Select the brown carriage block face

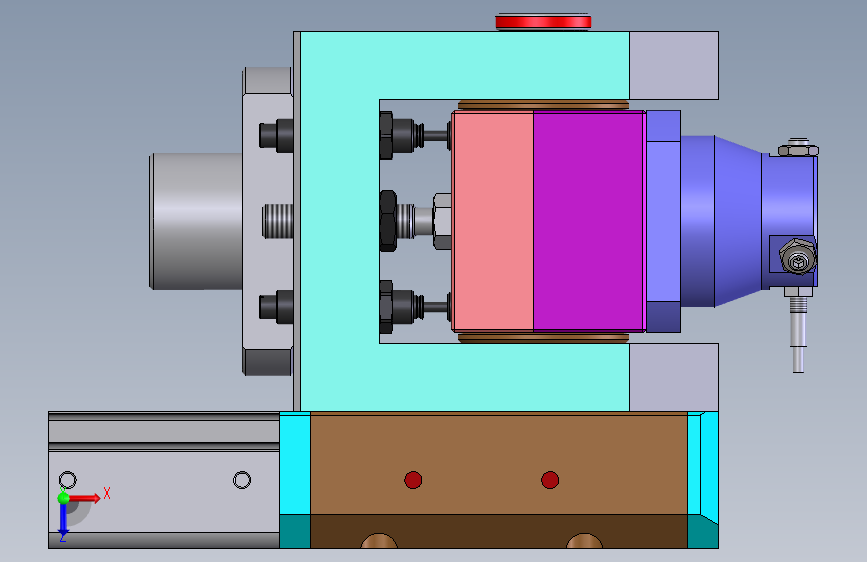[499, 464]
